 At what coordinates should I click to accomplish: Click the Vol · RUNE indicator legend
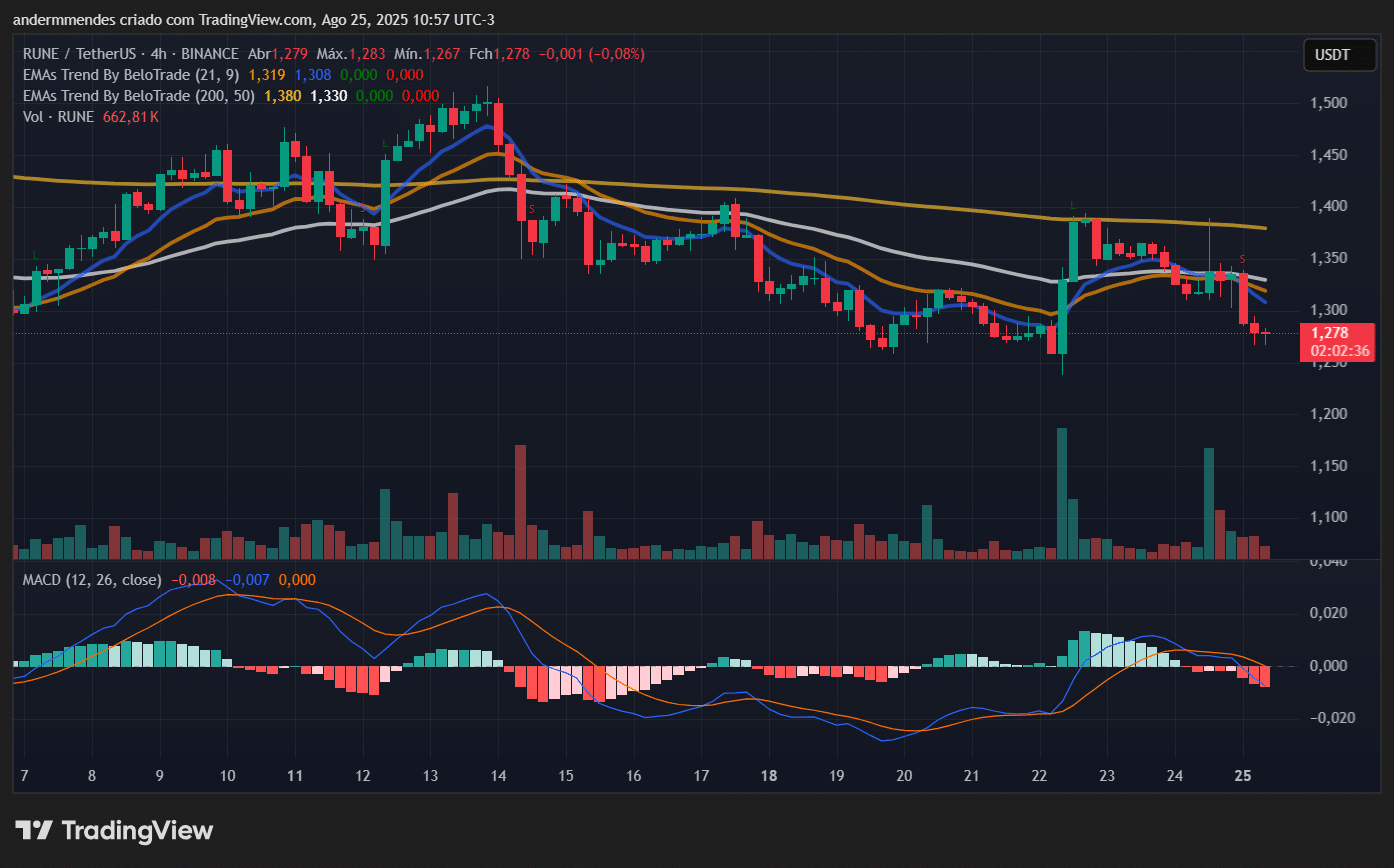pos(58,117)
